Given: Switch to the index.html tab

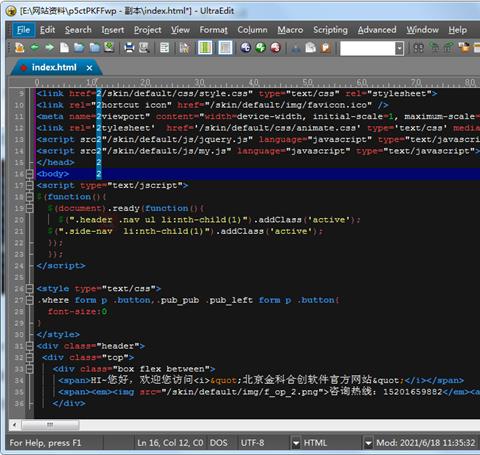Looking at the screenshot, I should [54, 68].
